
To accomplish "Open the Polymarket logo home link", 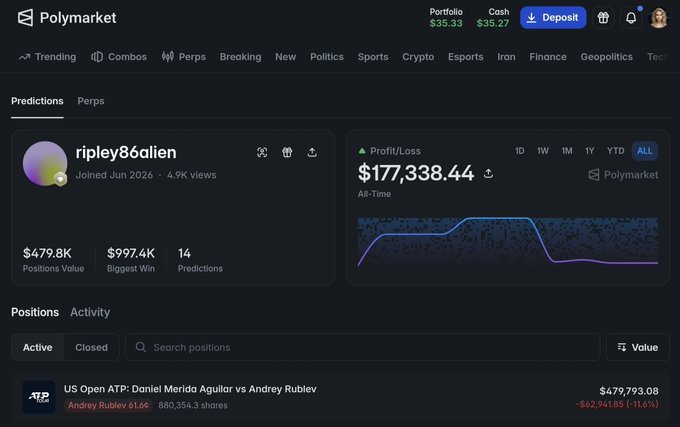I will [x=67, y=18].
